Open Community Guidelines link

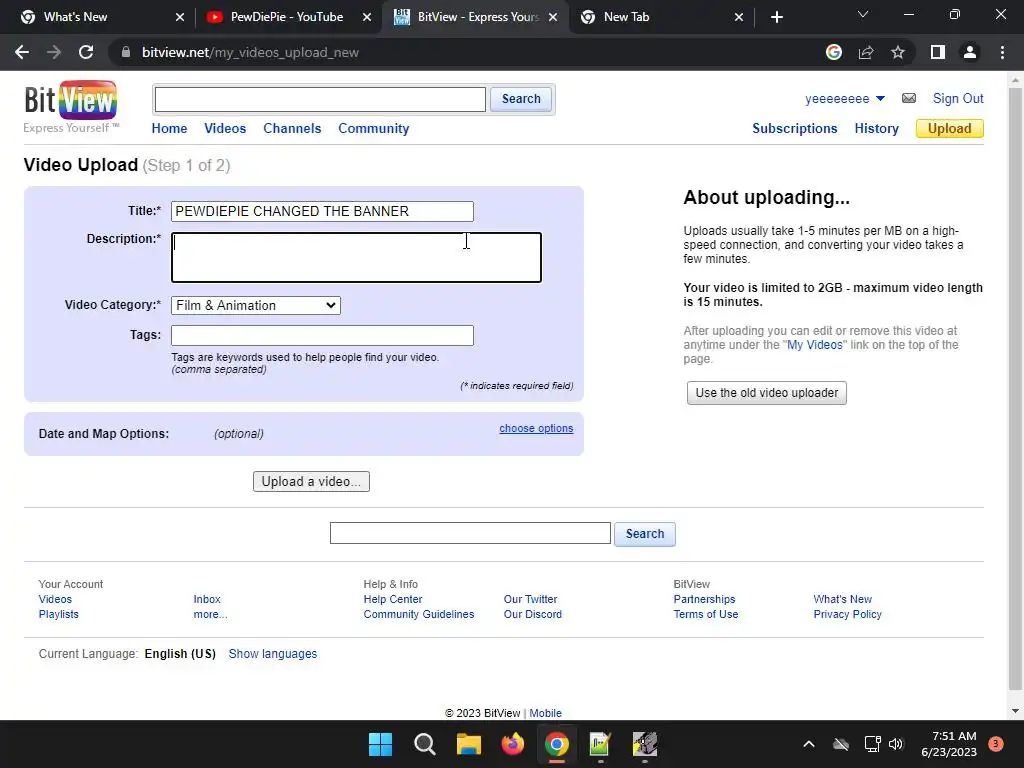pos(419,615)
